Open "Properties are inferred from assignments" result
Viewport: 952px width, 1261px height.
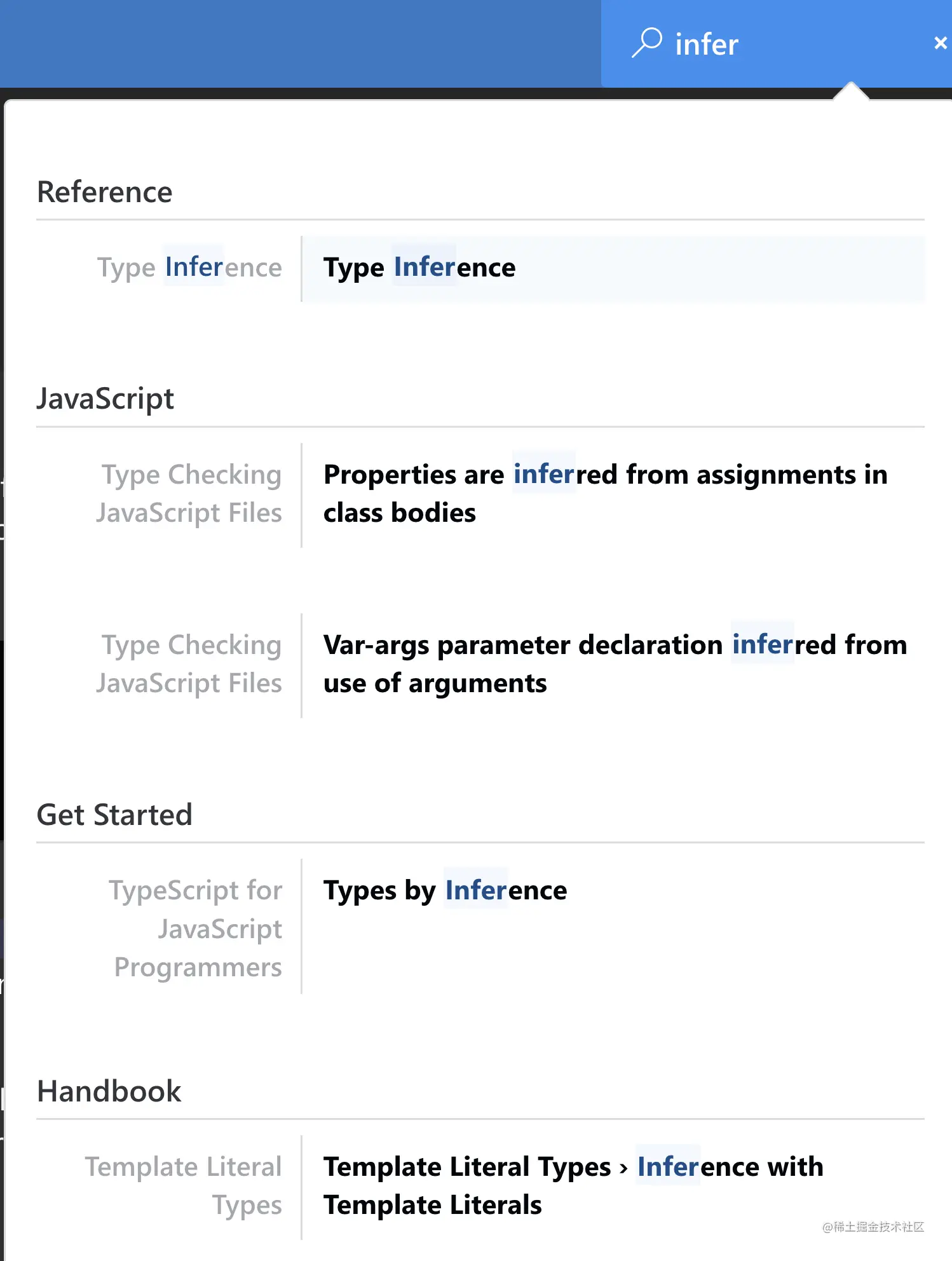pos(604,494)
